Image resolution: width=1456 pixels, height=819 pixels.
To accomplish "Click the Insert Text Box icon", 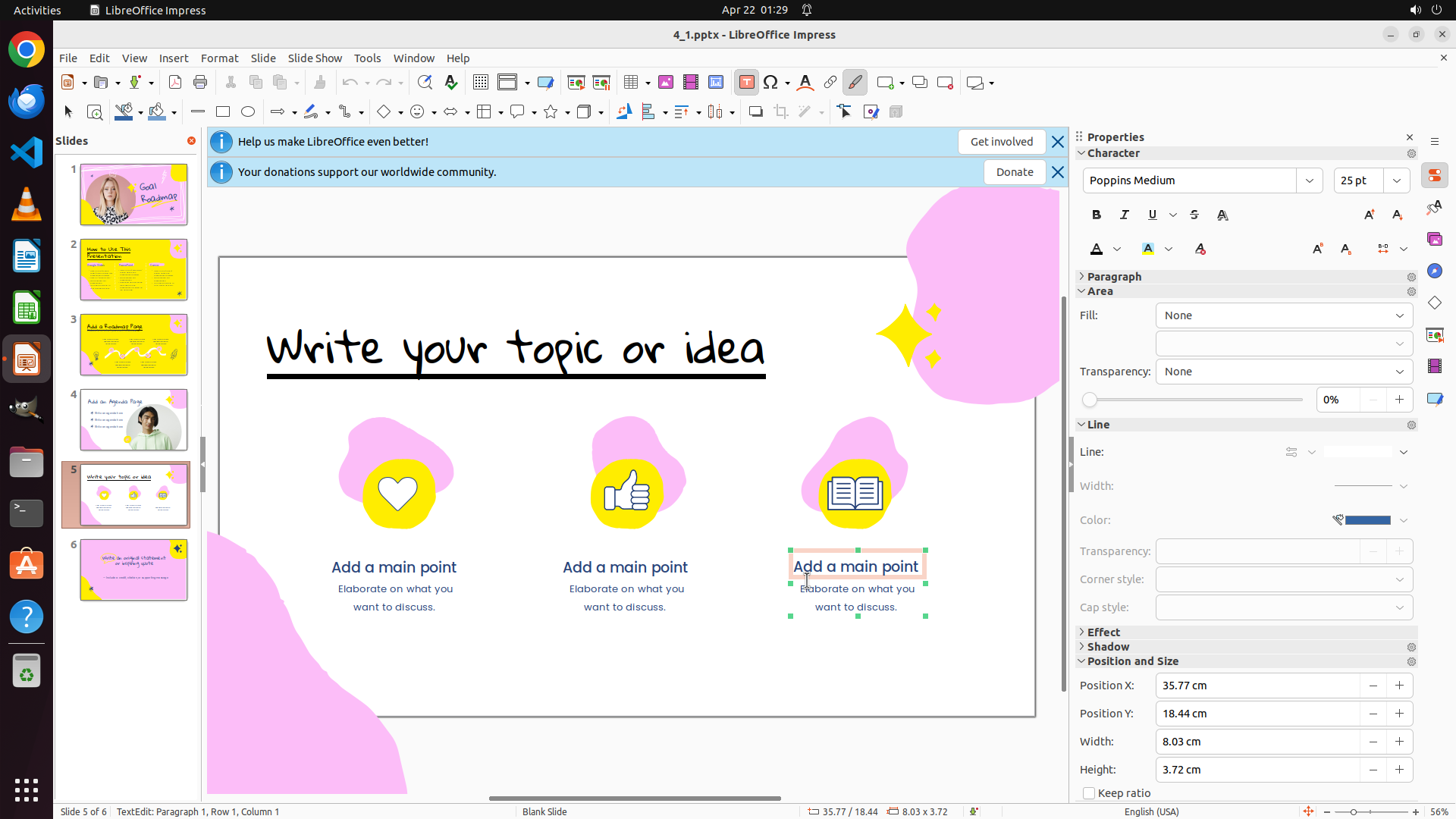I will (746, 83).
